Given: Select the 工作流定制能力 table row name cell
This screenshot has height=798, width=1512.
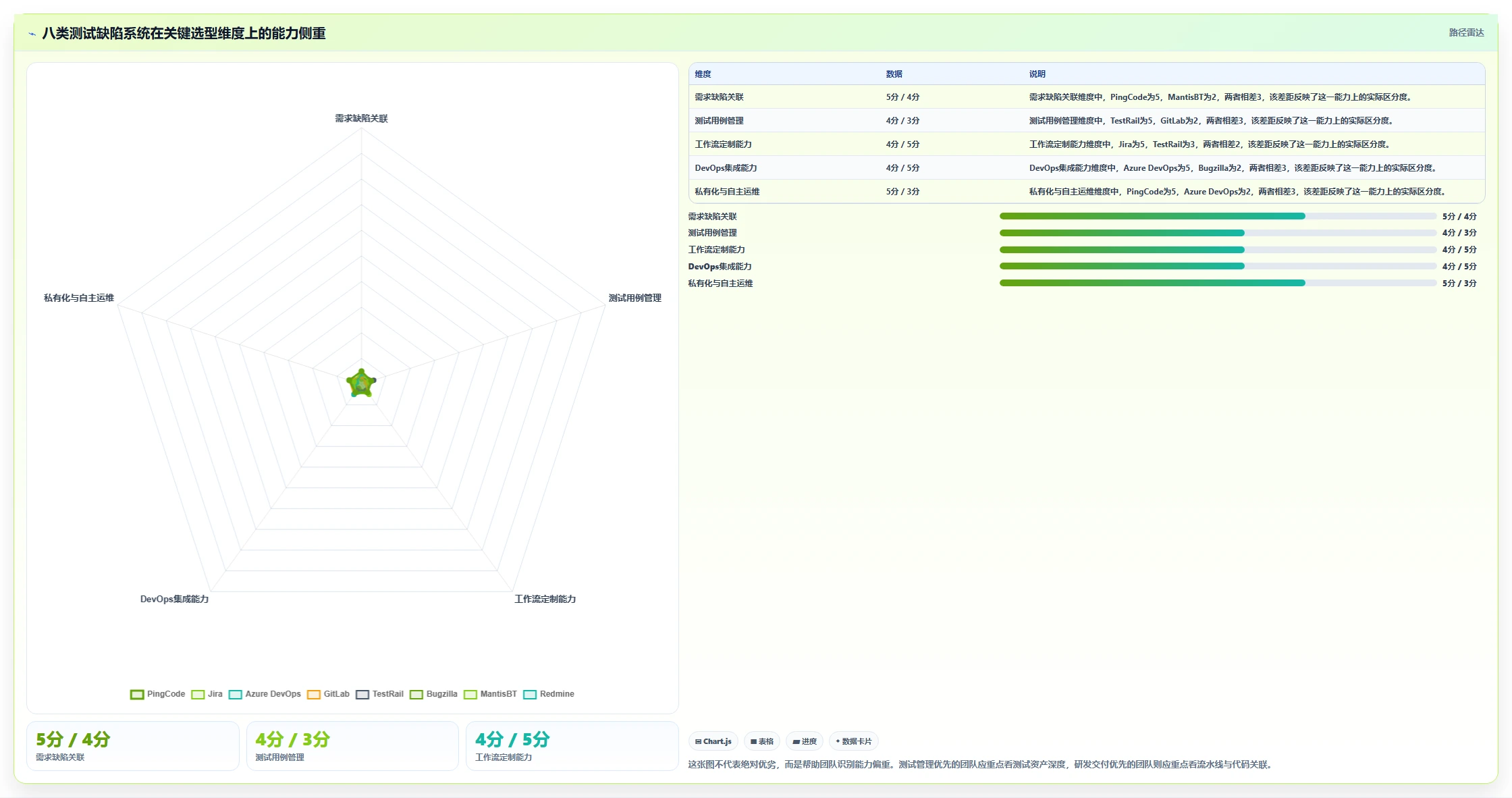Looking at the screenshot, I should (x=723, y=144).
